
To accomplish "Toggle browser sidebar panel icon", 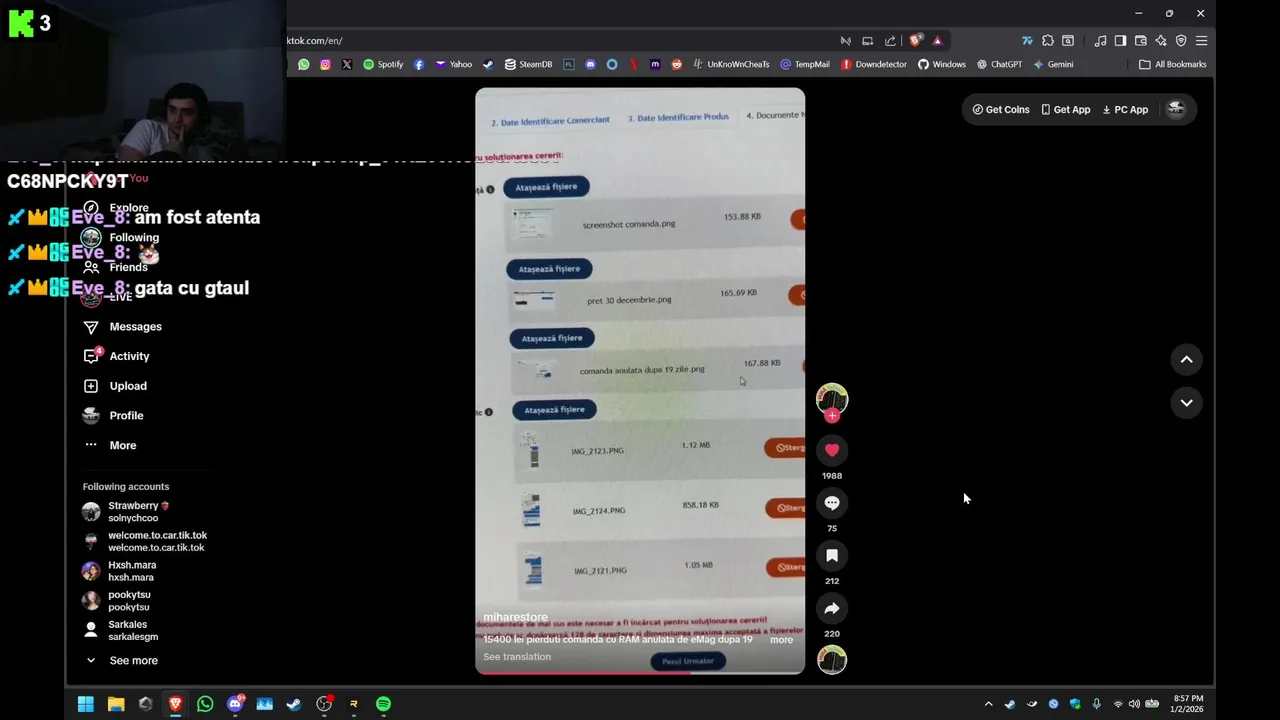I will tap(1120, 41).
